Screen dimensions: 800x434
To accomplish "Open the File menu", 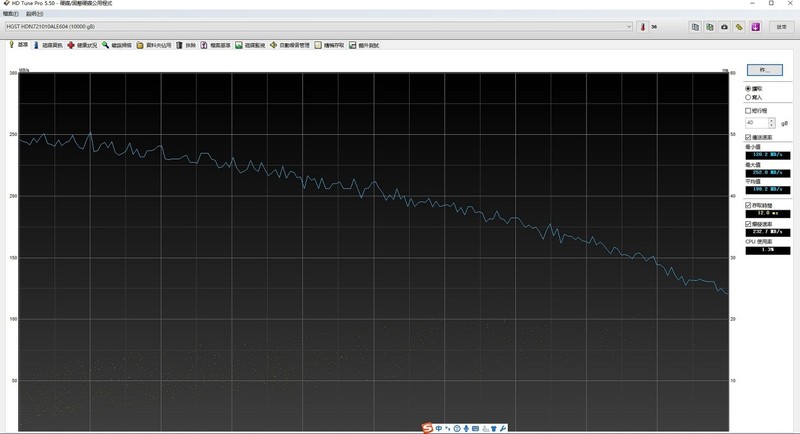I will [x=11, y=14].
